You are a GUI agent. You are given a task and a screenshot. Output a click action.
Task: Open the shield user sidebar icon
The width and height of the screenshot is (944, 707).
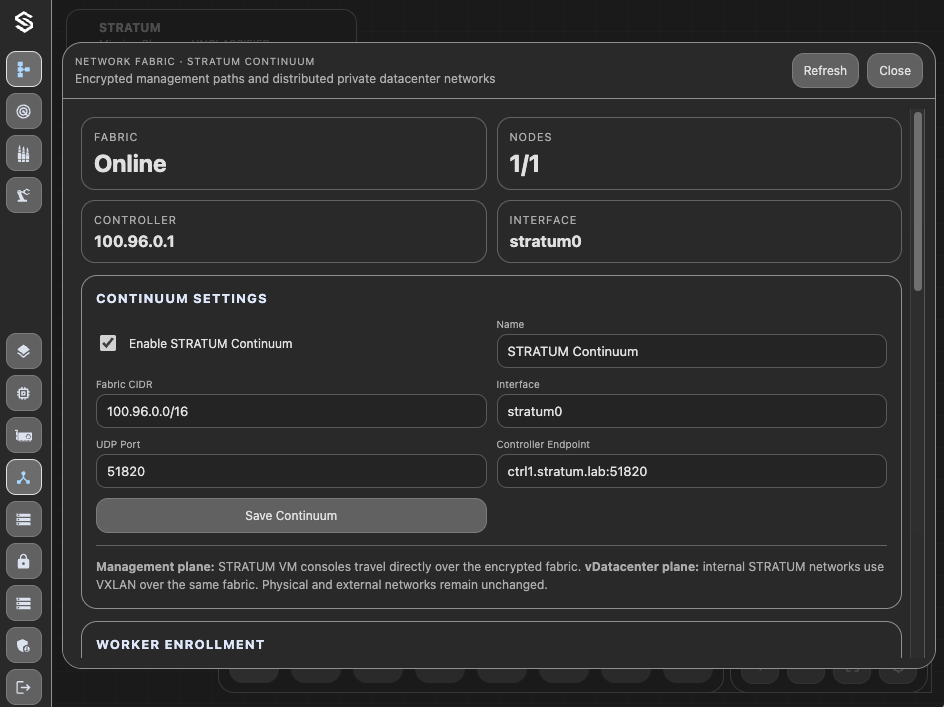[x=23, y=646]
